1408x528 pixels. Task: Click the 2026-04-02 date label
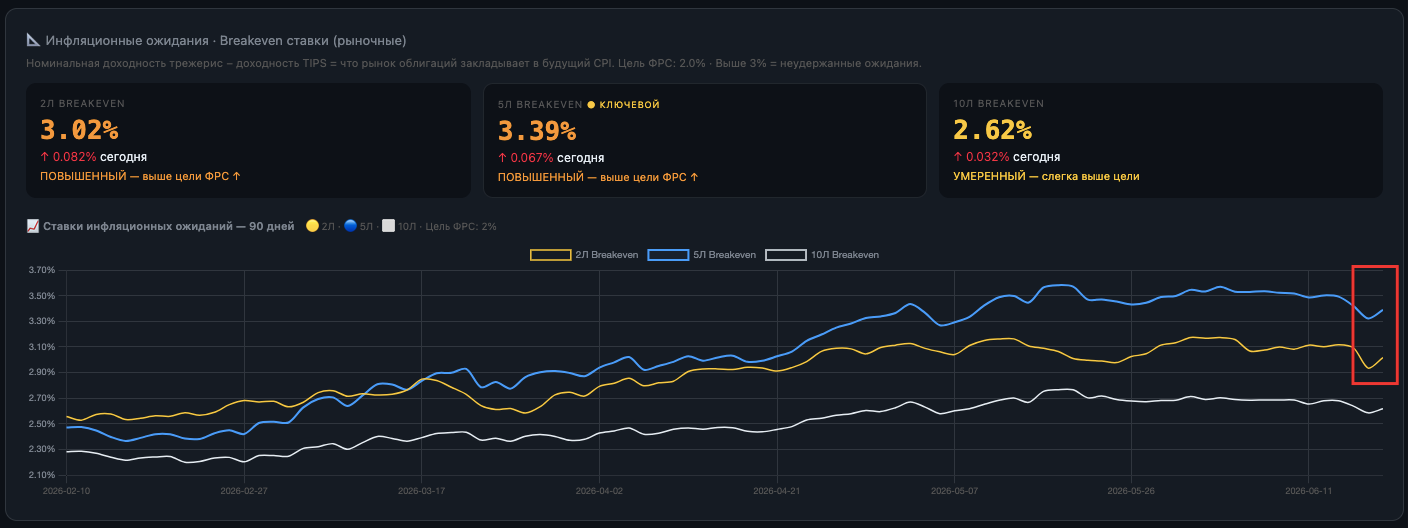pyautogui.click(x=599, y=491)
